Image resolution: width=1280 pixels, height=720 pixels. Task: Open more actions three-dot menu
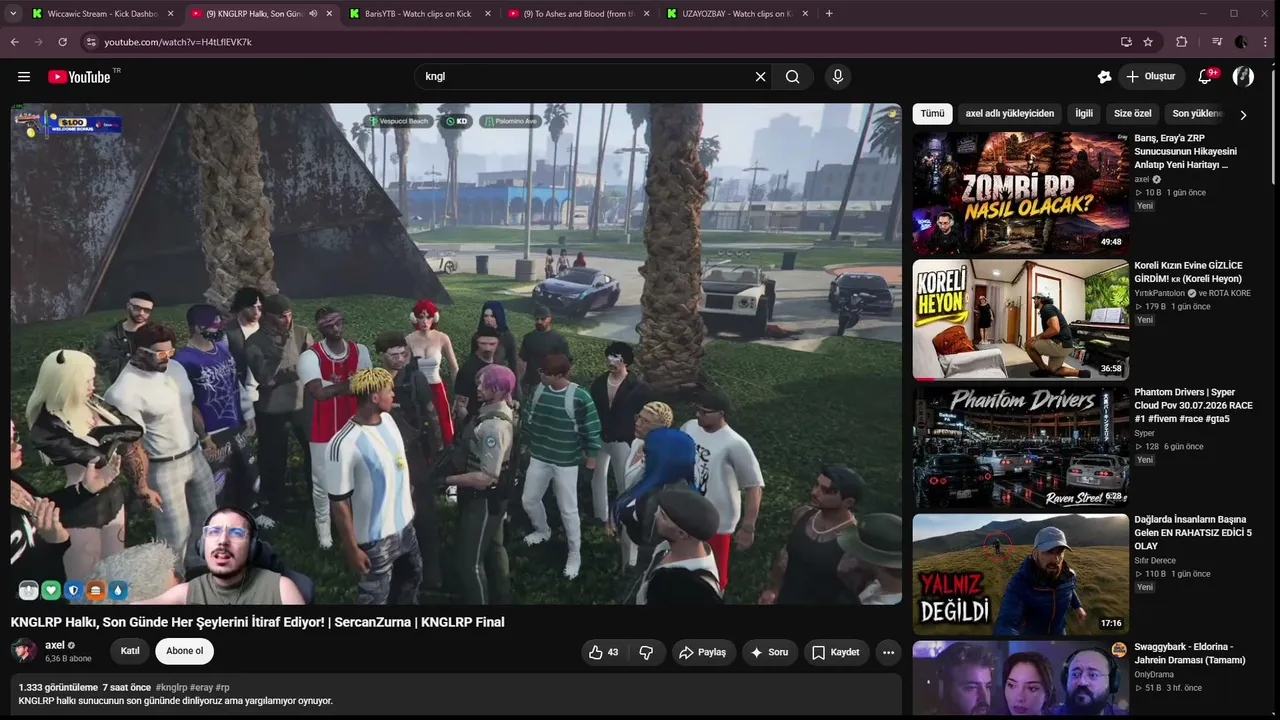coord(888,652)
